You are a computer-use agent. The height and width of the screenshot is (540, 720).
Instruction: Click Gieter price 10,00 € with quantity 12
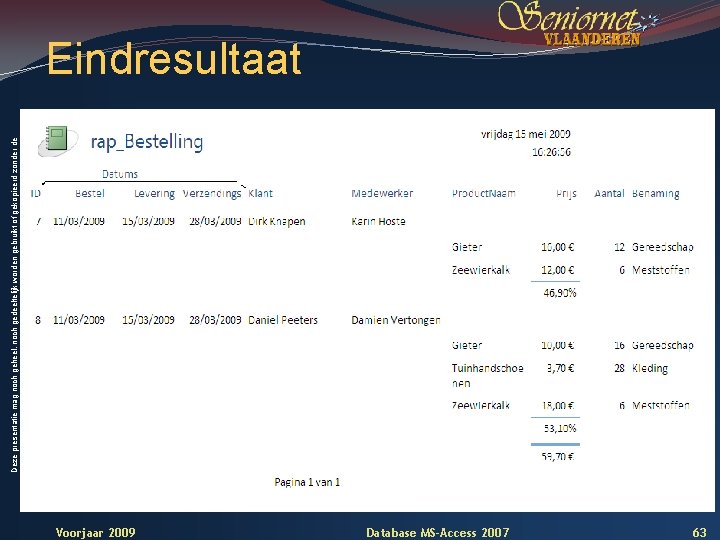[557, 247]
